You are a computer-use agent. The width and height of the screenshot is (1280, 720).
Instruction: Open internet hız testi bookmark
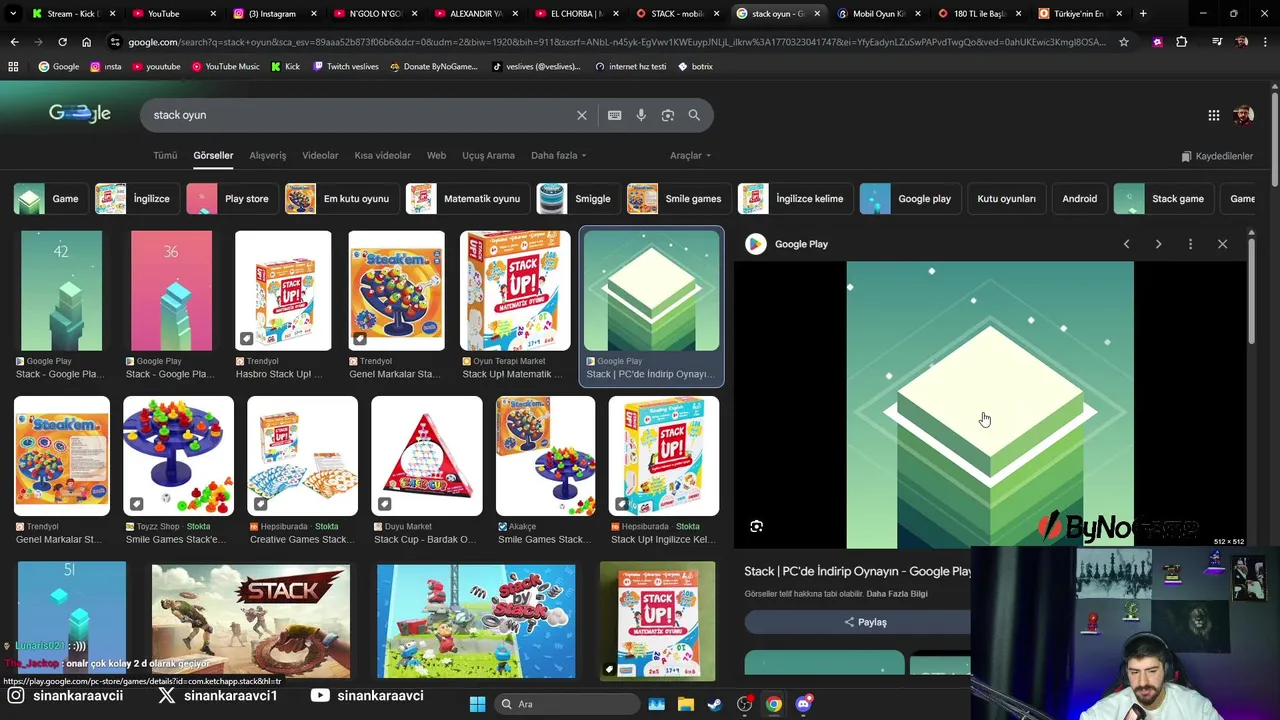coord(630,66)
